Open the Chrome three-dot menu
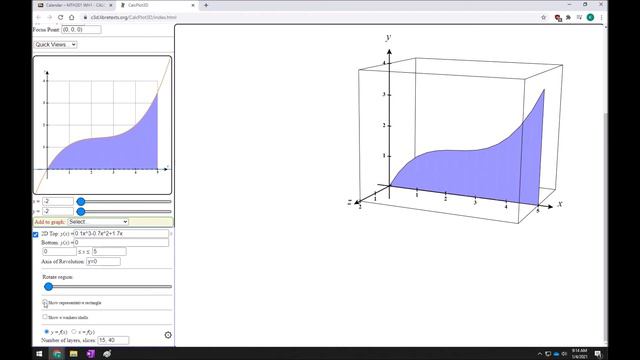This screenshot has height=360, width=640. pos(601,18)
